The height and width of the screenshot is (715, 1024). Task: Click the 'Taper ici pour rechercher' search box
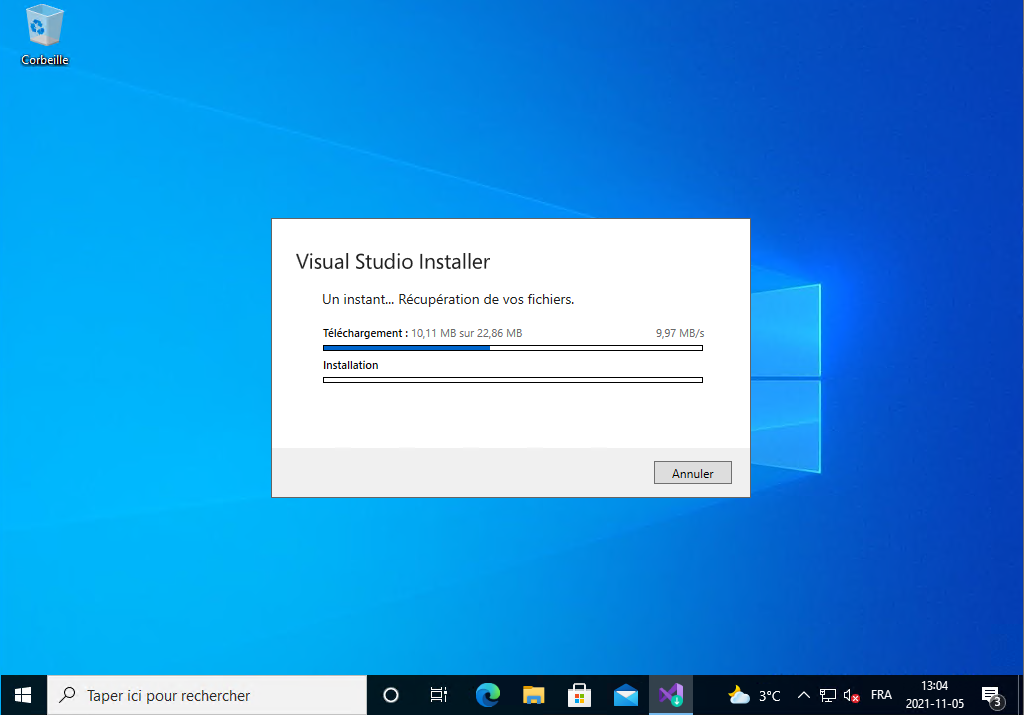(x=207, y=695)
